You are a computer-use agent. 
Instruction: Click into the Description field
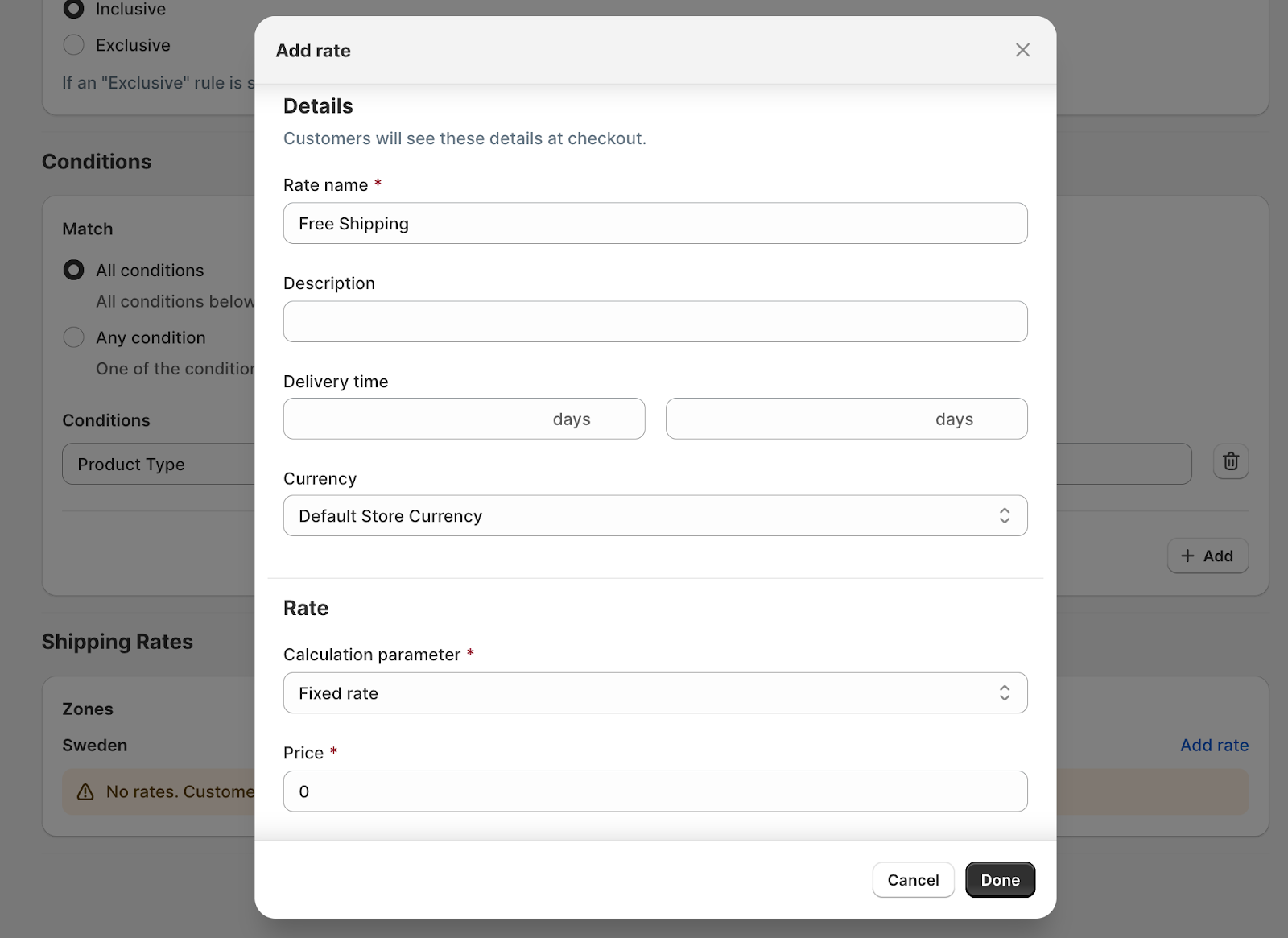654,322
